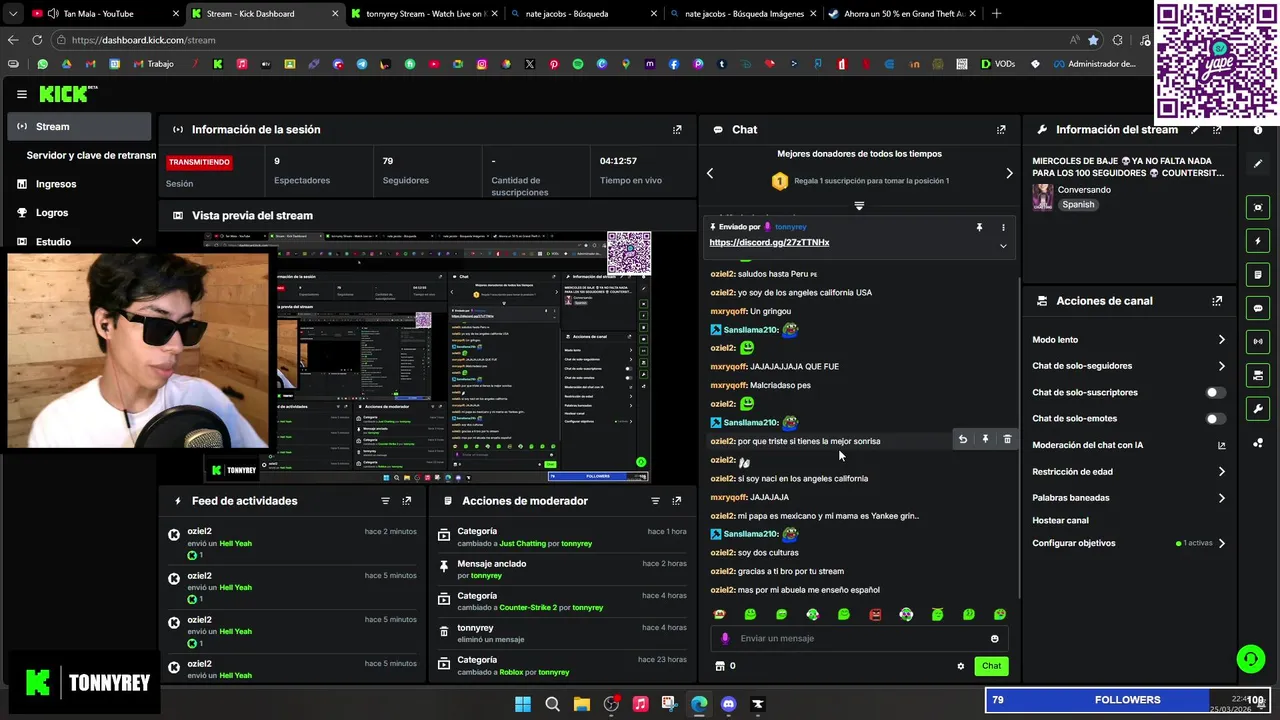
Task: Reload the dashboard page
Action: [37, 40]
